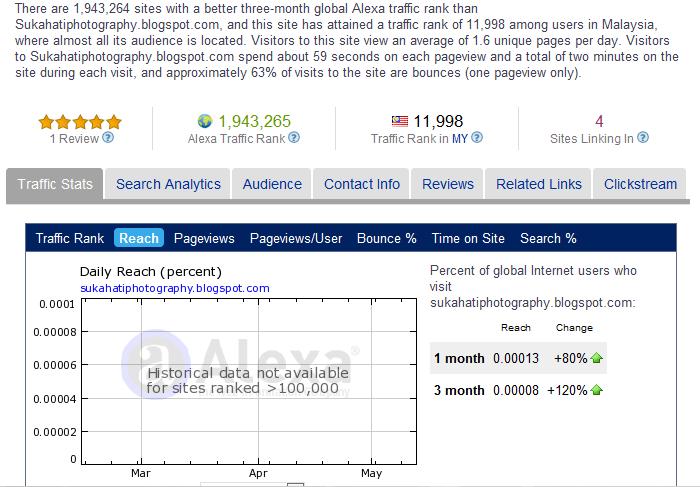The image size is (700, 487).
Task: Switch to the Clickstream tab
Action: pos(640,184)
